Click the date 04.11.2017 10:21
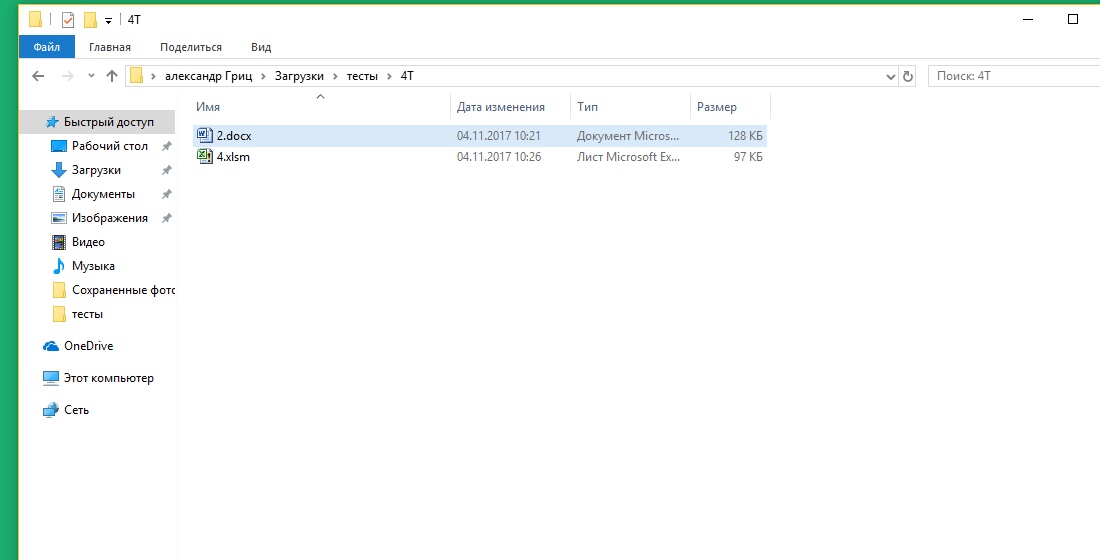Screen dimensions: 1100x560 [x=499, y=135]
